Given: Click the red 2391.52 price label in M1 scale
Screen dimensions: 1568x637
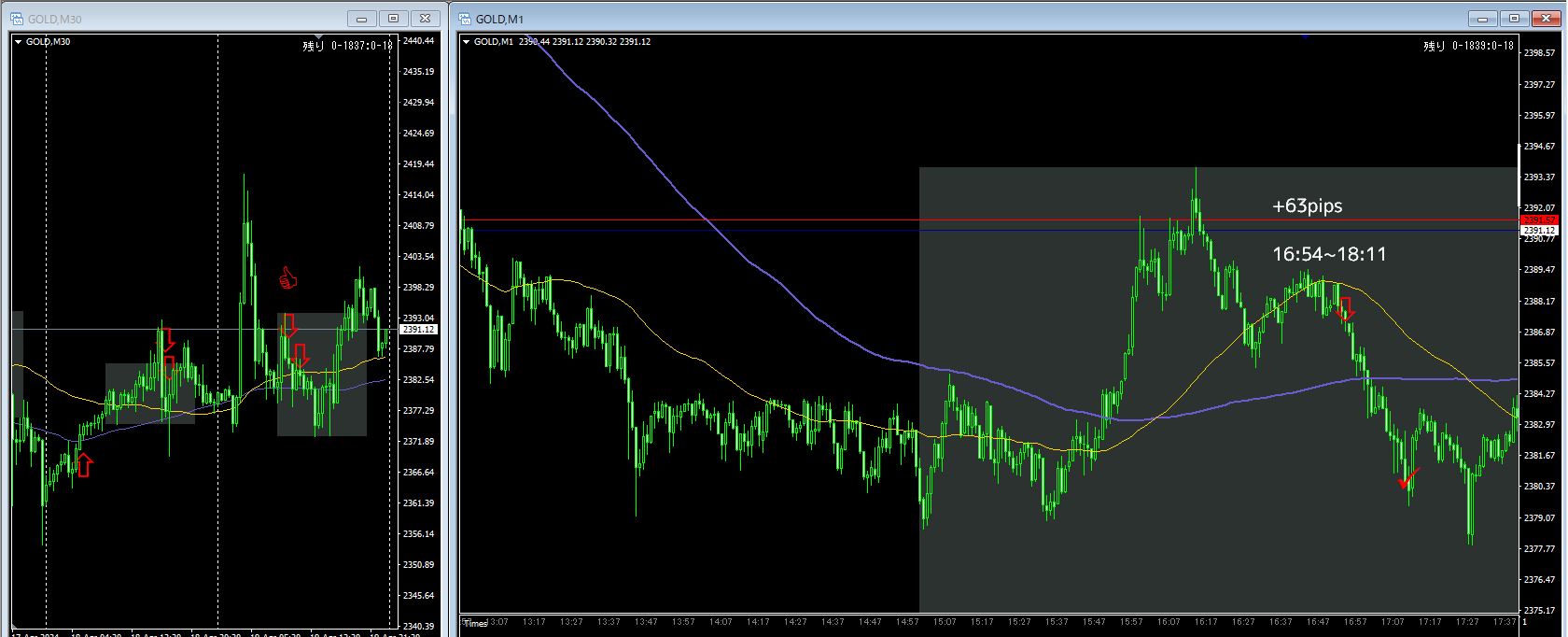Looking at the screenshot, I should (x=1538, y=220).
